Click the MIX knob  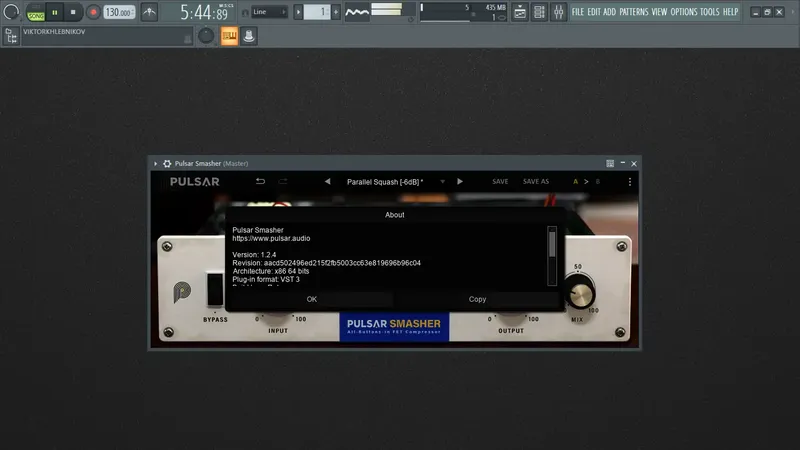(x=581, y=293)
